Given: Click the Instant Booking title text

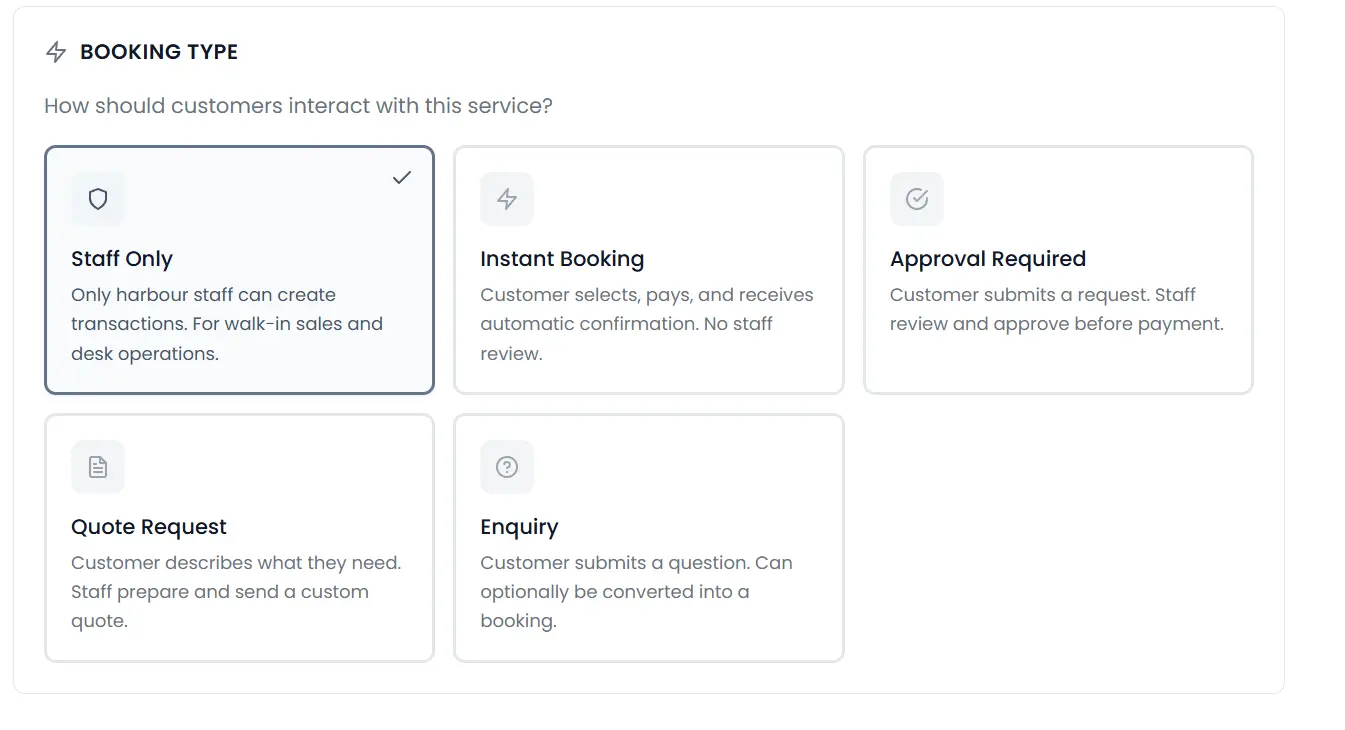Looking at the screenshot, I should click(x=562, y=258).
